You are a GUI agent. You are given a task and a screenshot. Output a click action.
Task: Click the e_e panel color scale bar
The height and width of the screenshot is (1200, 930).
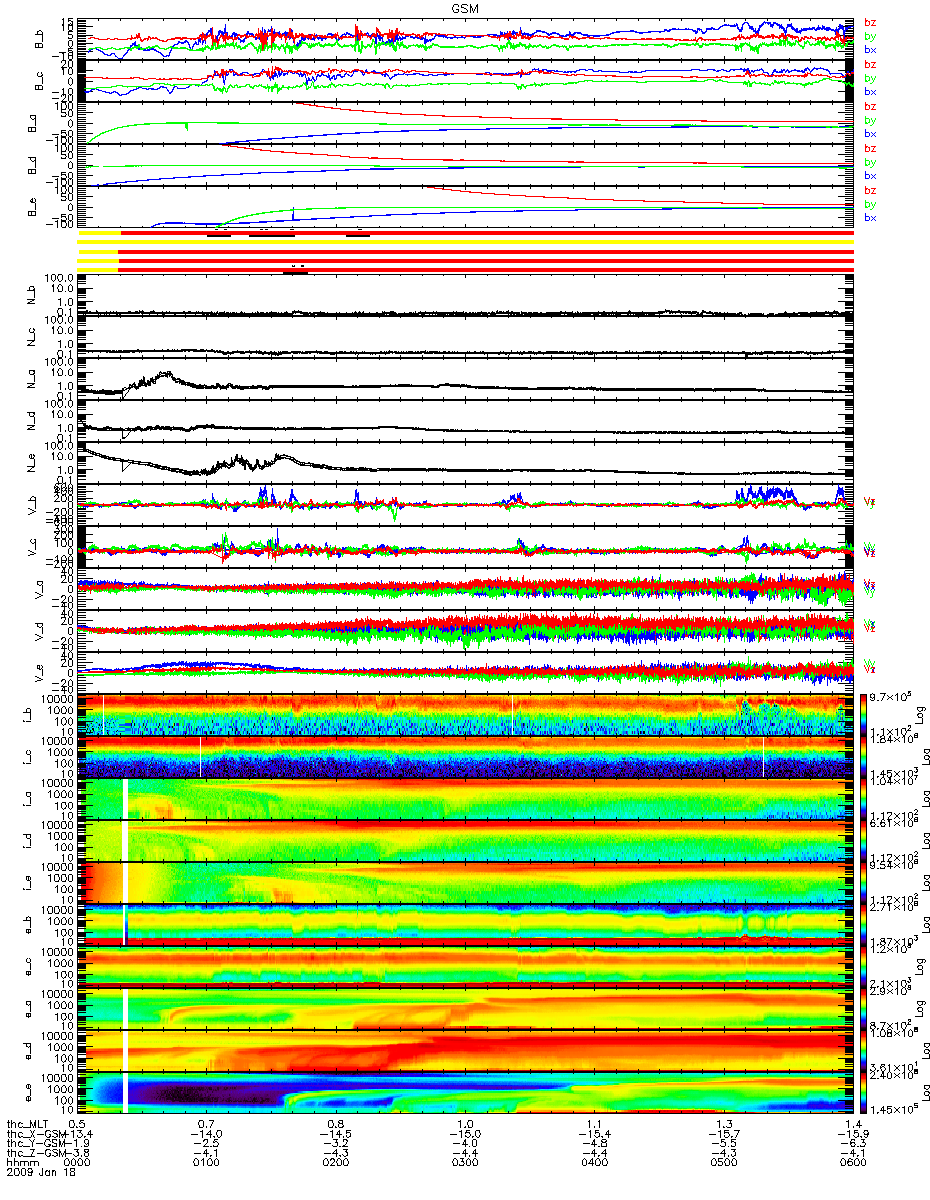(863, 1093)
